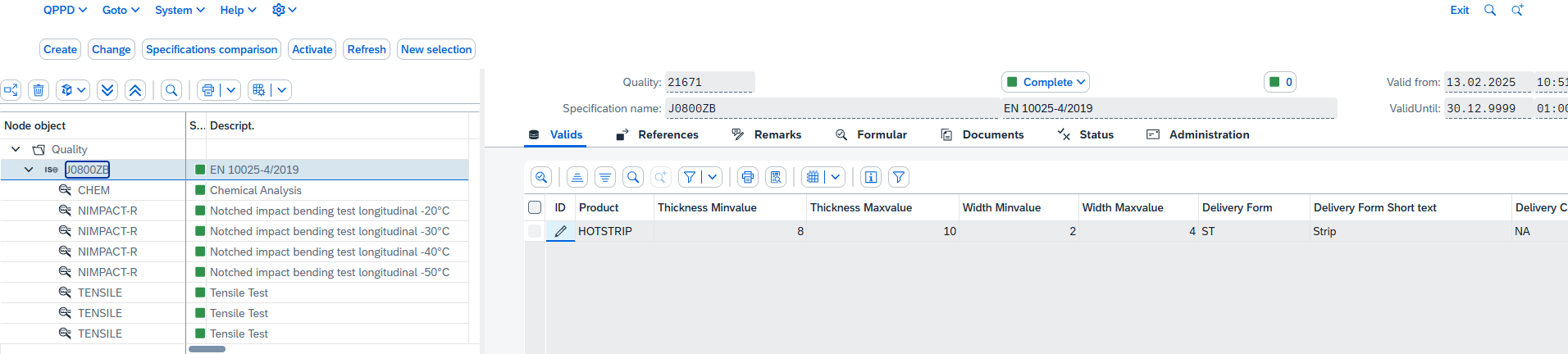
Task: Check the select-all checkbox in table header
Action: [535, 207]
